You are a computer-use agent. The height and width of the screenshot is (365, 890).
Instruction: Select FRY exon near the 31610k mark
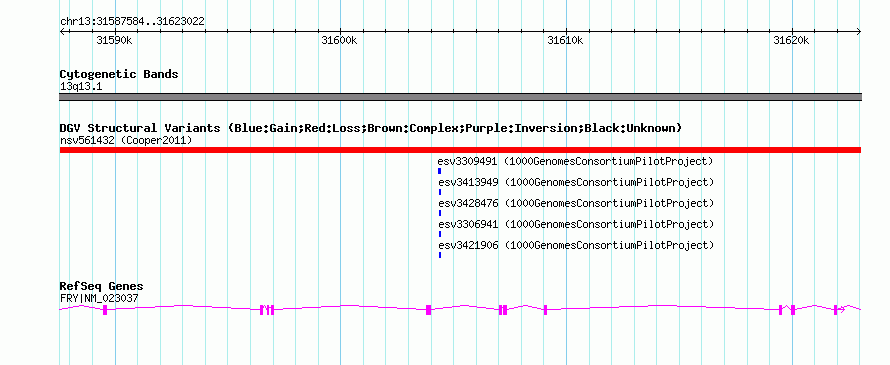tap(545, 309)
